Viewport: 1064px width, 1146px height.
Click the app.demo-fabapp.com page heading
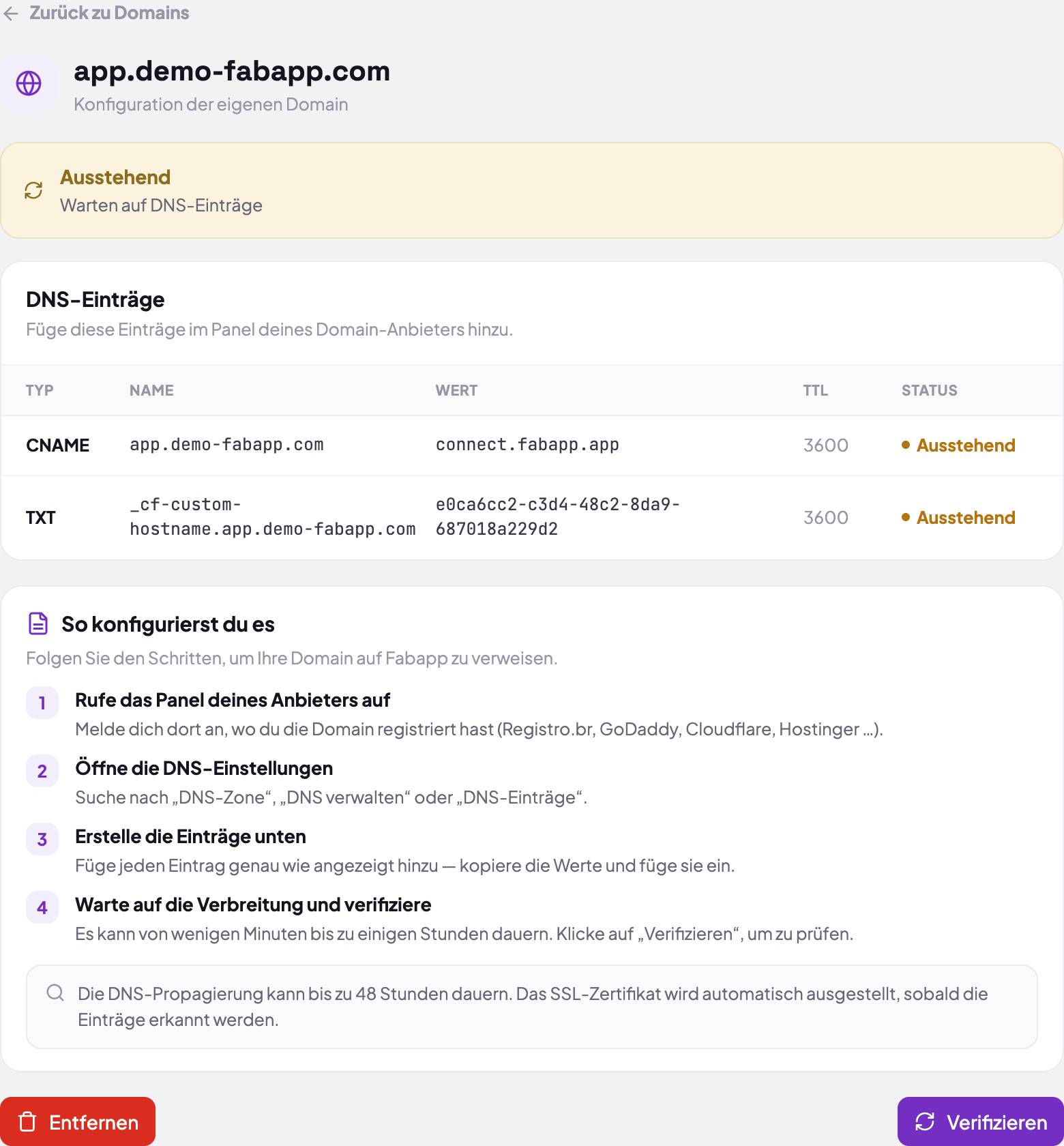232,71
